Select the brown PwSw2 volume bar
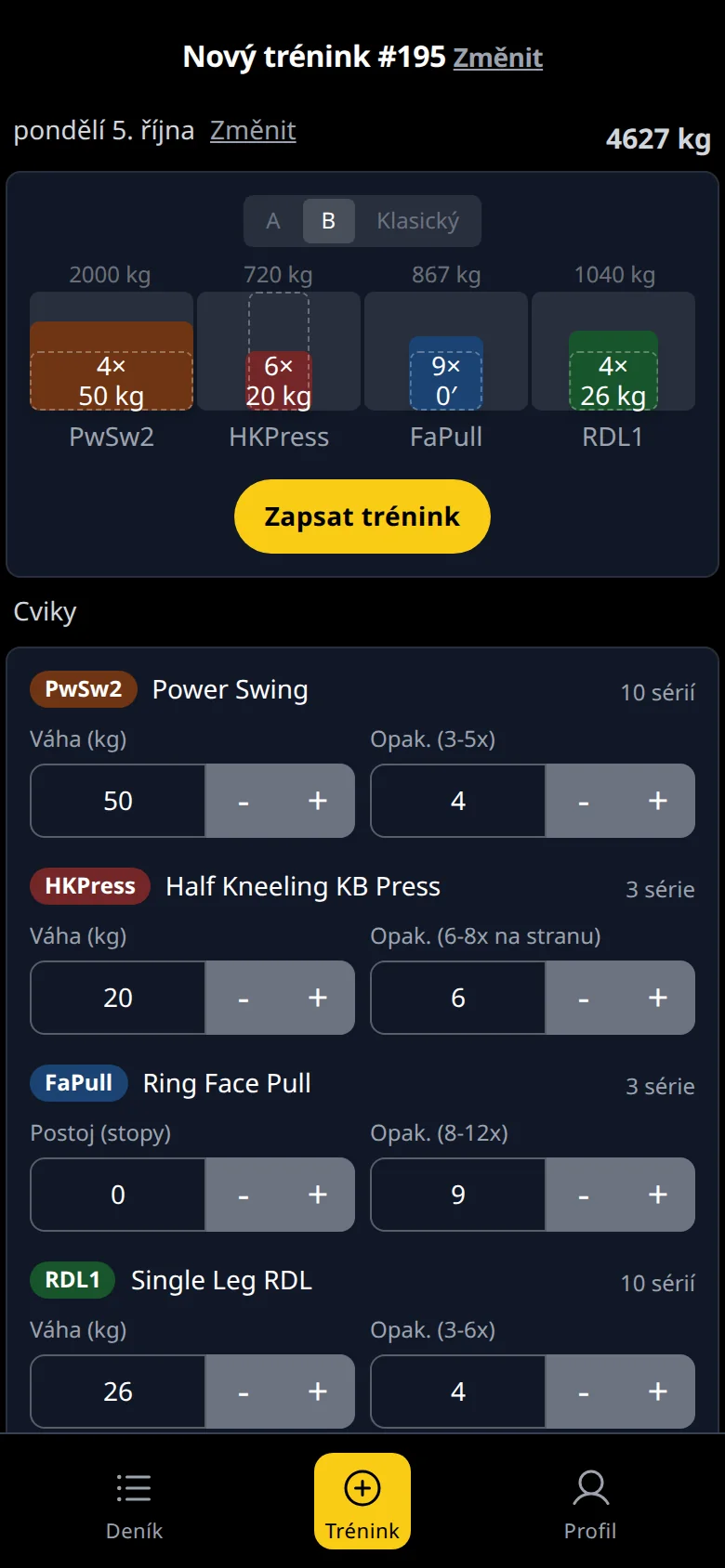The image size is (725, 1568). pos(112,366)
